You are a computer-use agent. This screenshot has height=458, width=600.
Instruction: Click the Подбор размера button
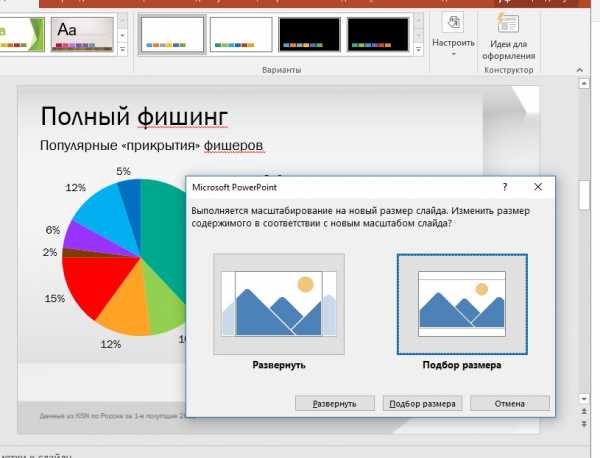[422, 404]
